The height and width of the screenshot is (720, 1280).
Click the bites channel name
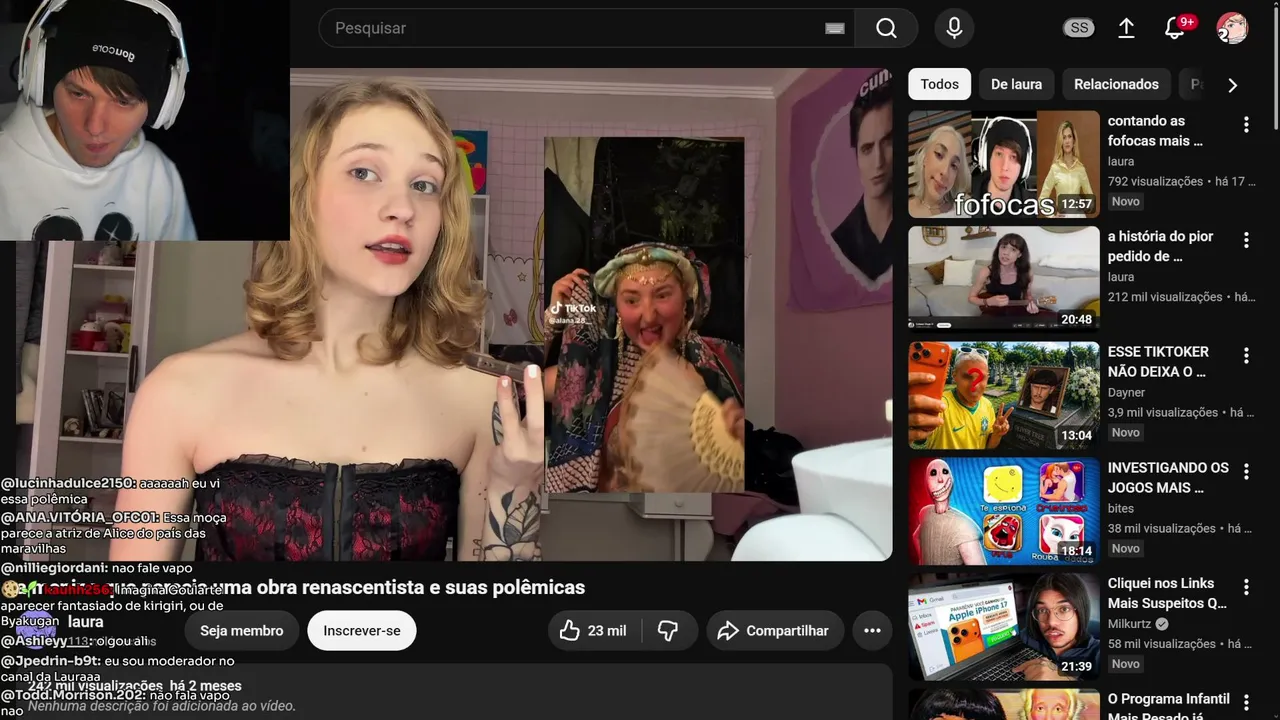(1121, 508)
